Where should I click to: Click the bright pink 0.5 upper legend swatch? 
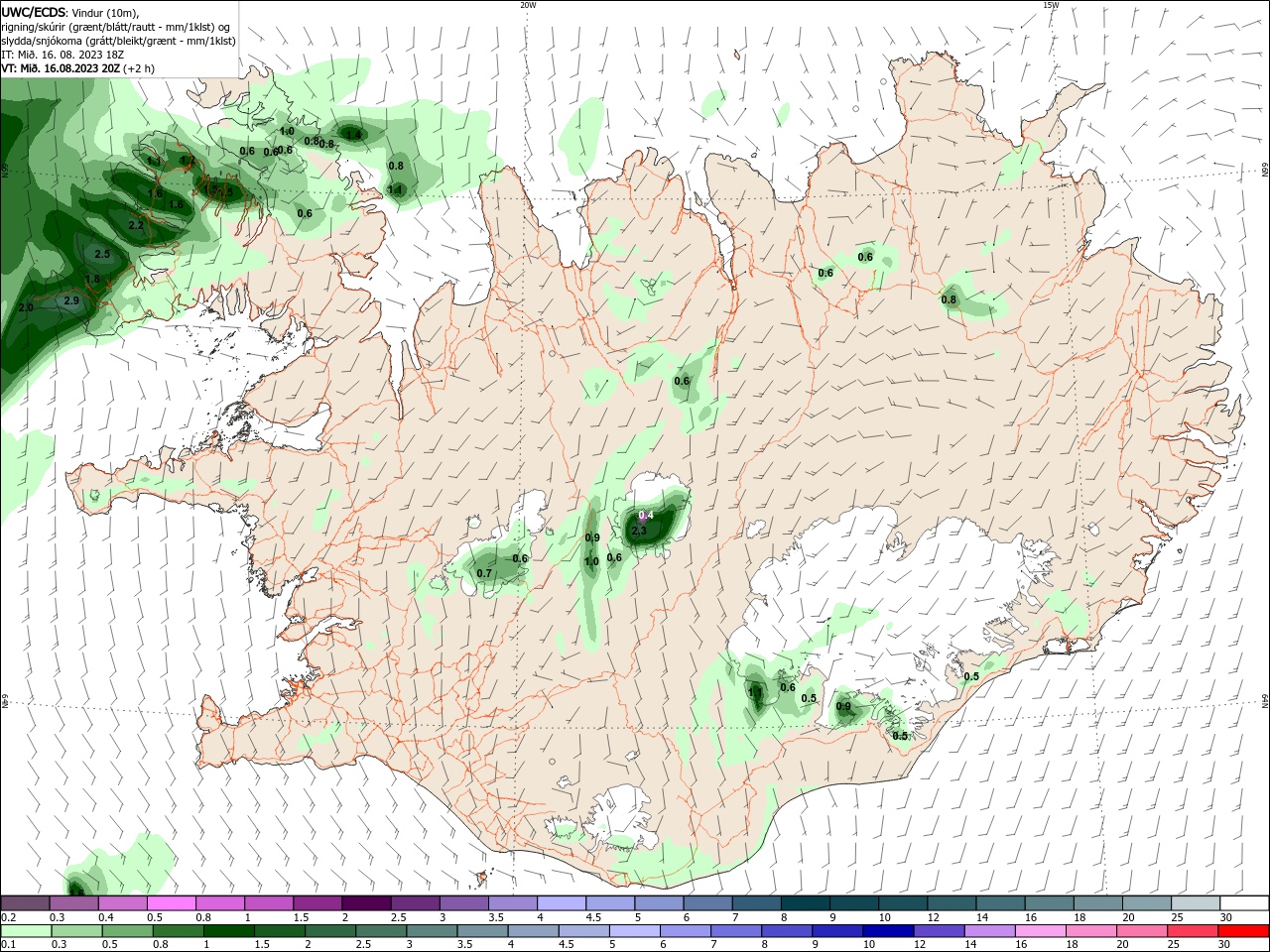(x=172, y=903)
